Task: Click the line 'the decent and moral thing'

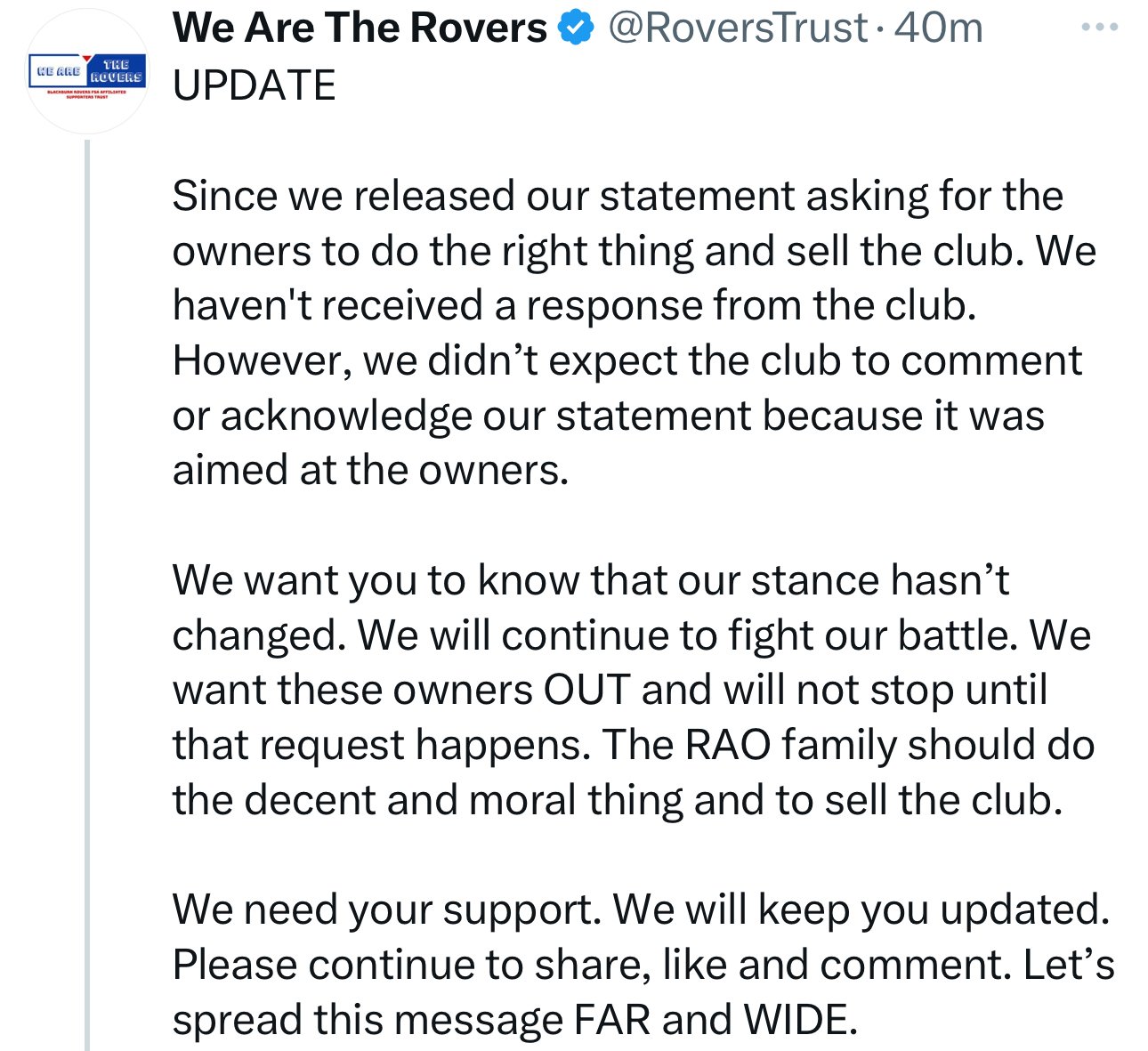Action: [618, 800]
